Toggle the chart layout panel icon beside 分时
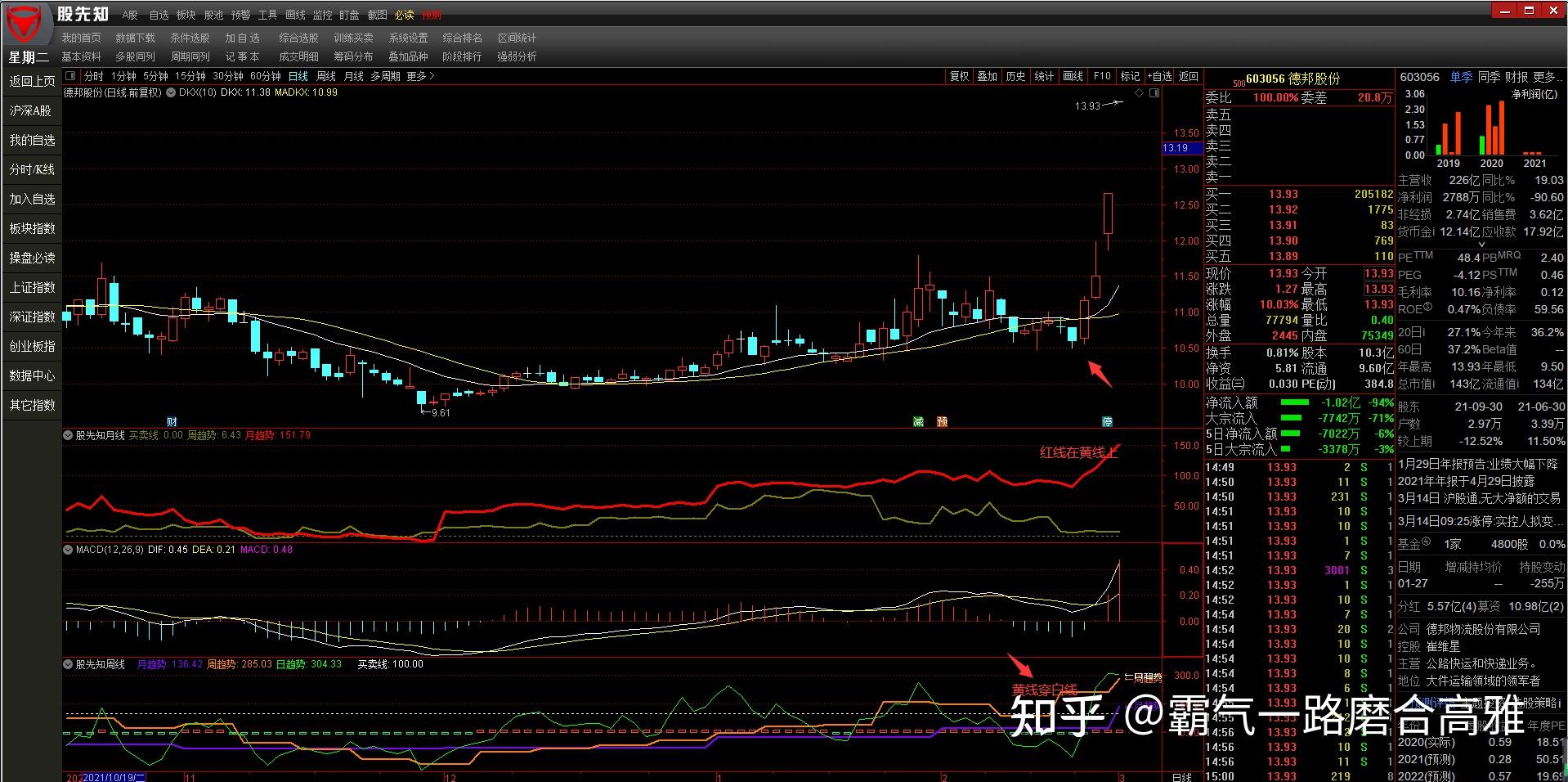Viewport: 1568px width, 782px height. point(69,76)
